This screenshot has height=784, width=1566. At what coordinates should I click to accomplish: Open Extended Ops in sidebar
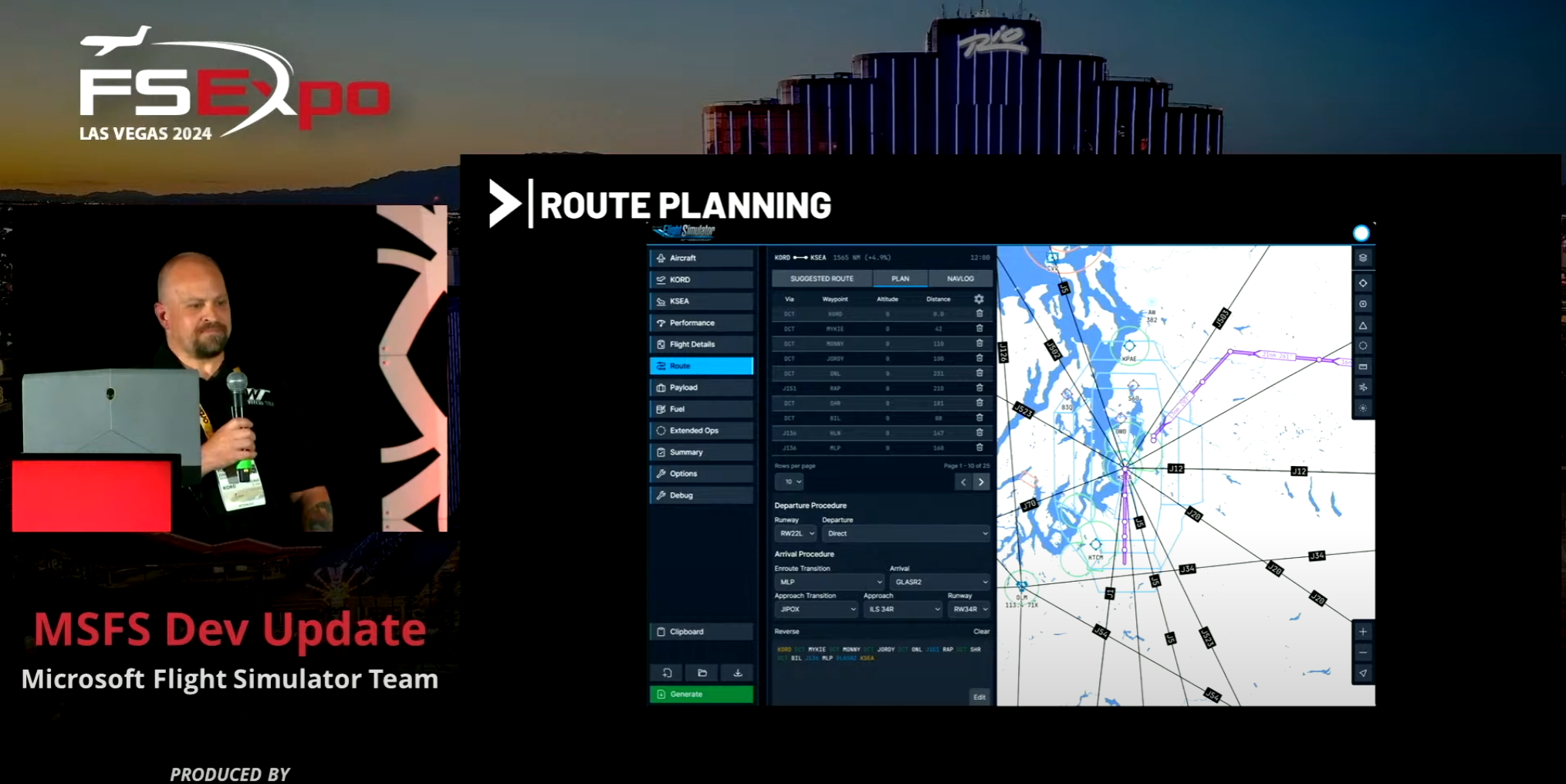pos(702,431)
